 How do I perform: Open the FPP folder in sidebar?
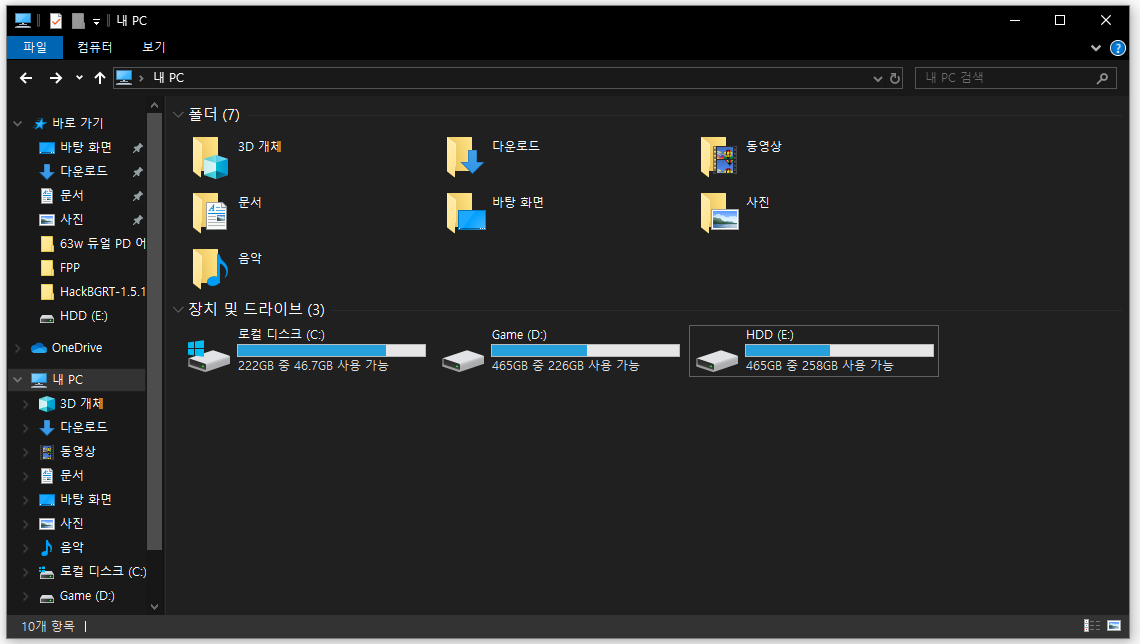[x=70, y=267]
